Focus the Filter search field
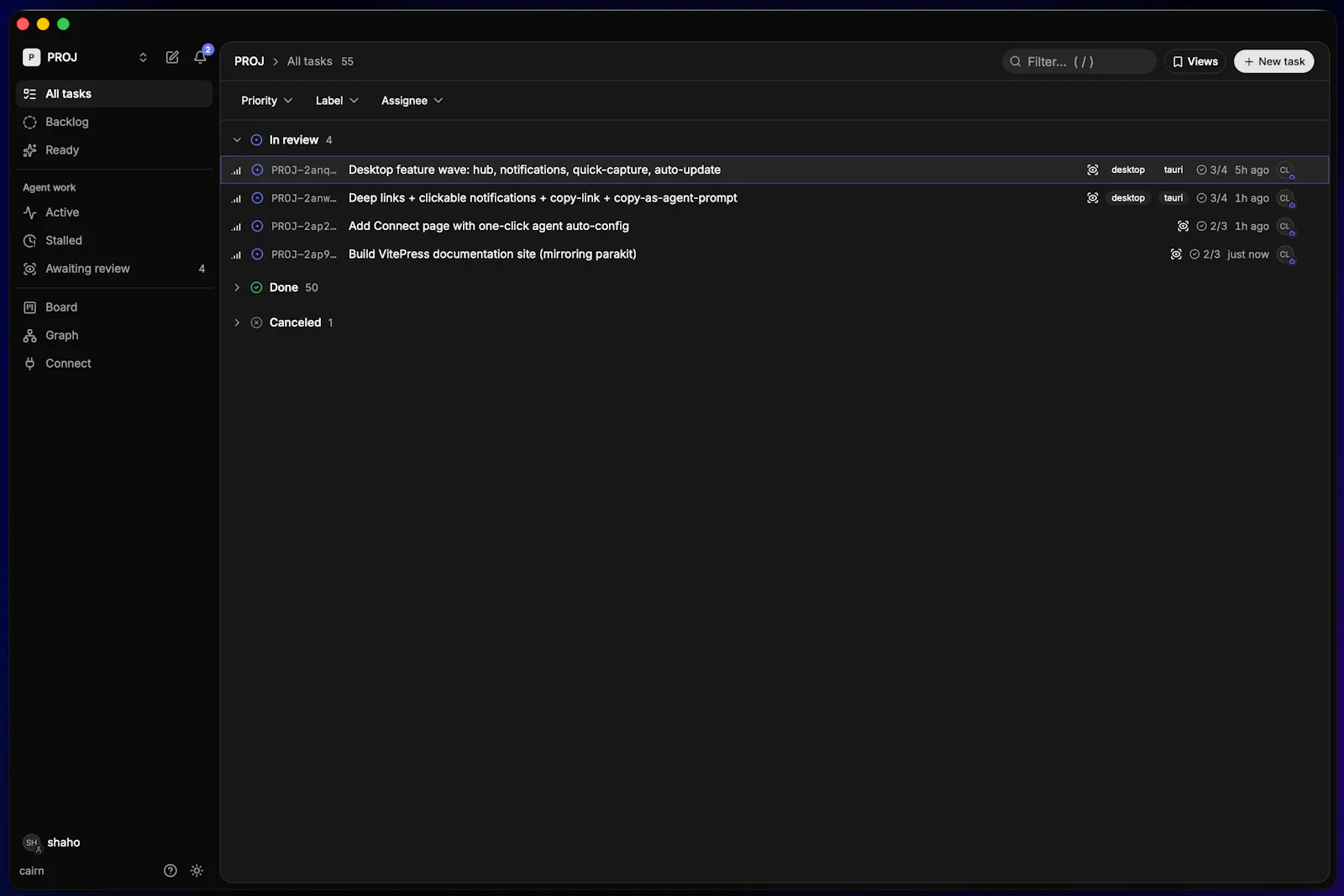This screenshot has height=896, width=1344. click(1079, 61)
